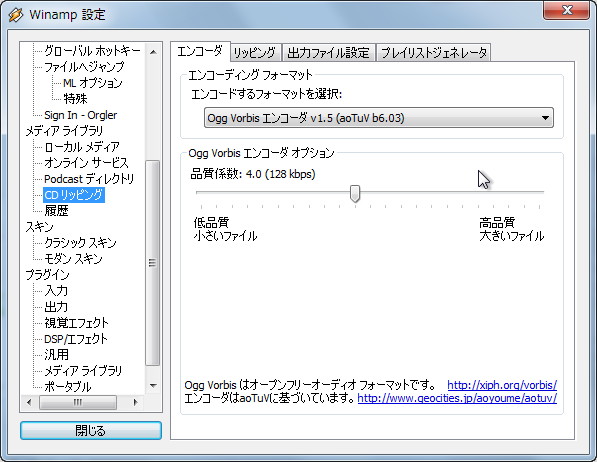Close the Winamp 設定 window

567,10
